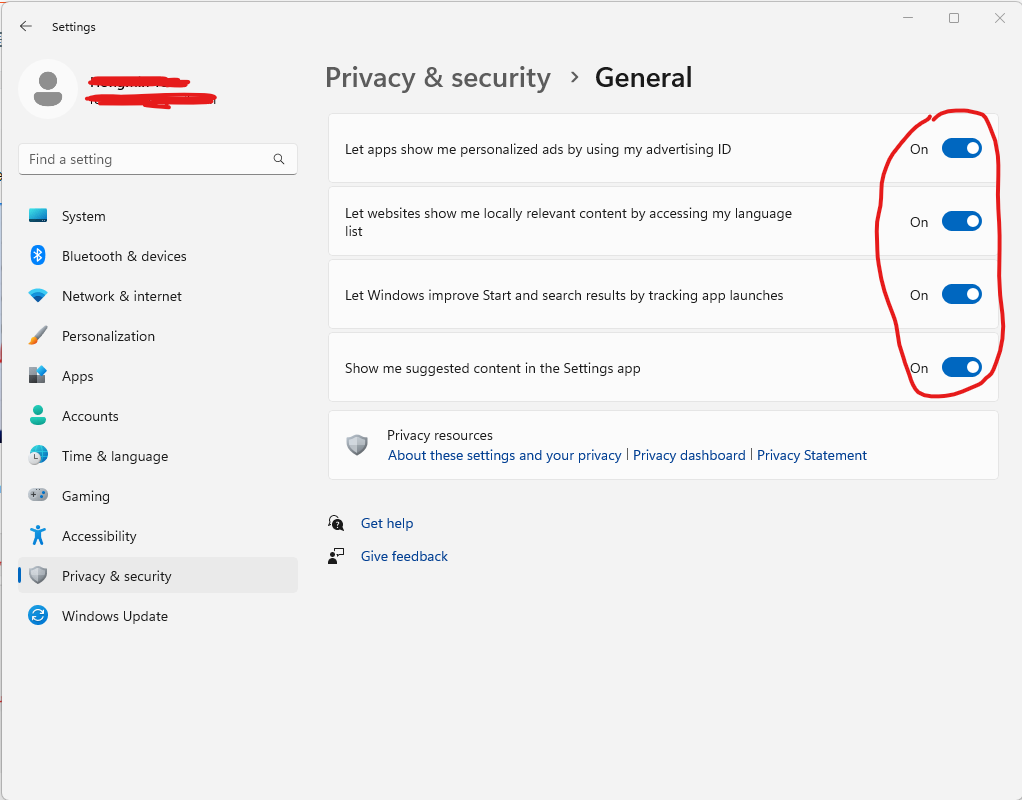Image resolution: width=1022 pixels, height=800 pixels.
Task: Minimize the Settings window
Action: [908, 18]
